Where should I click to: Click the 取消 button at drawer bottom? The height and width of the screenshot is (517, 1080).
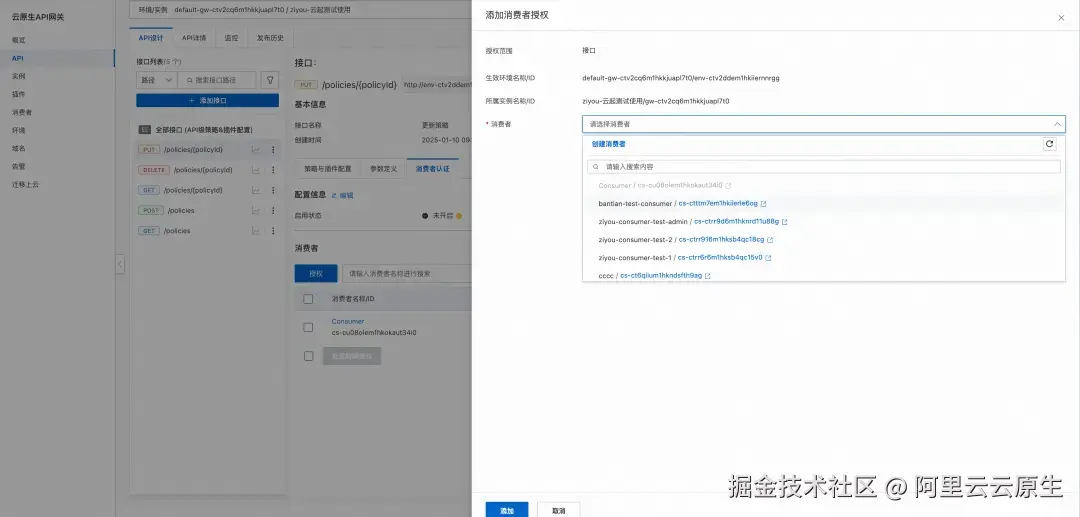[559, 511]
